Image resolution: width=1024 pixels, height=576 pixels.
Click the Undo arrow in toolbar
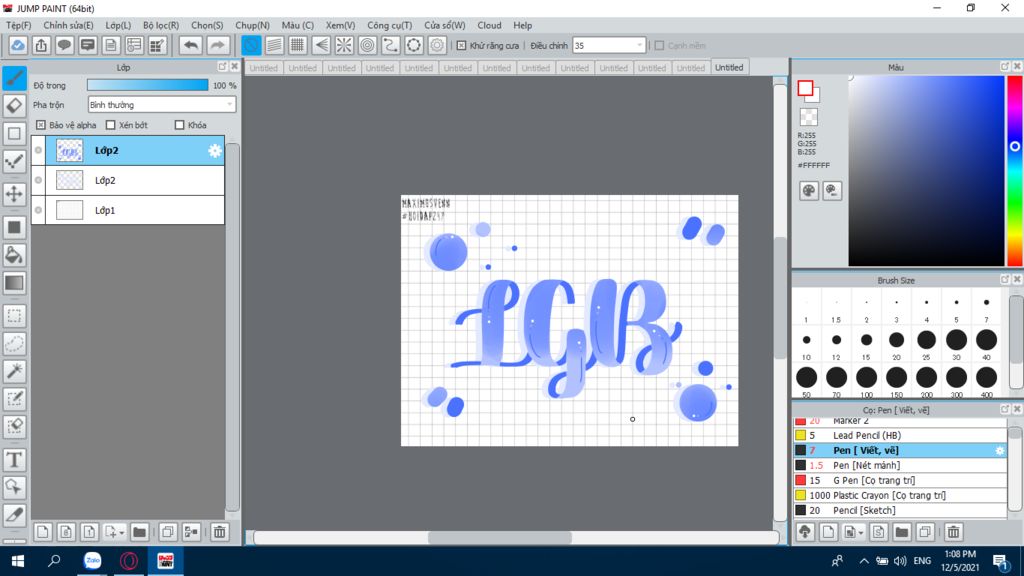click(191, 45)
